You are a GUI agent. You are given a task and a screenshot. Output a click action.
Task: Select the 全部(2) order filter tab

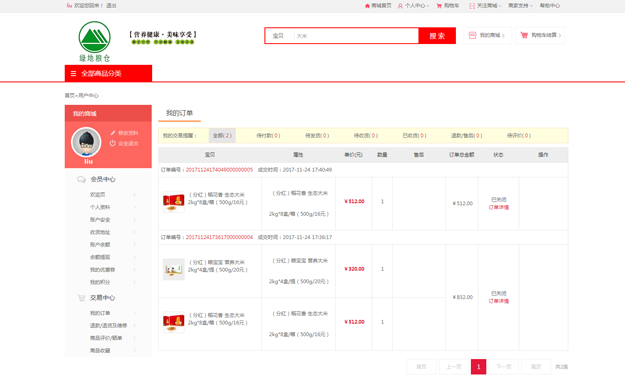point(222,136)
